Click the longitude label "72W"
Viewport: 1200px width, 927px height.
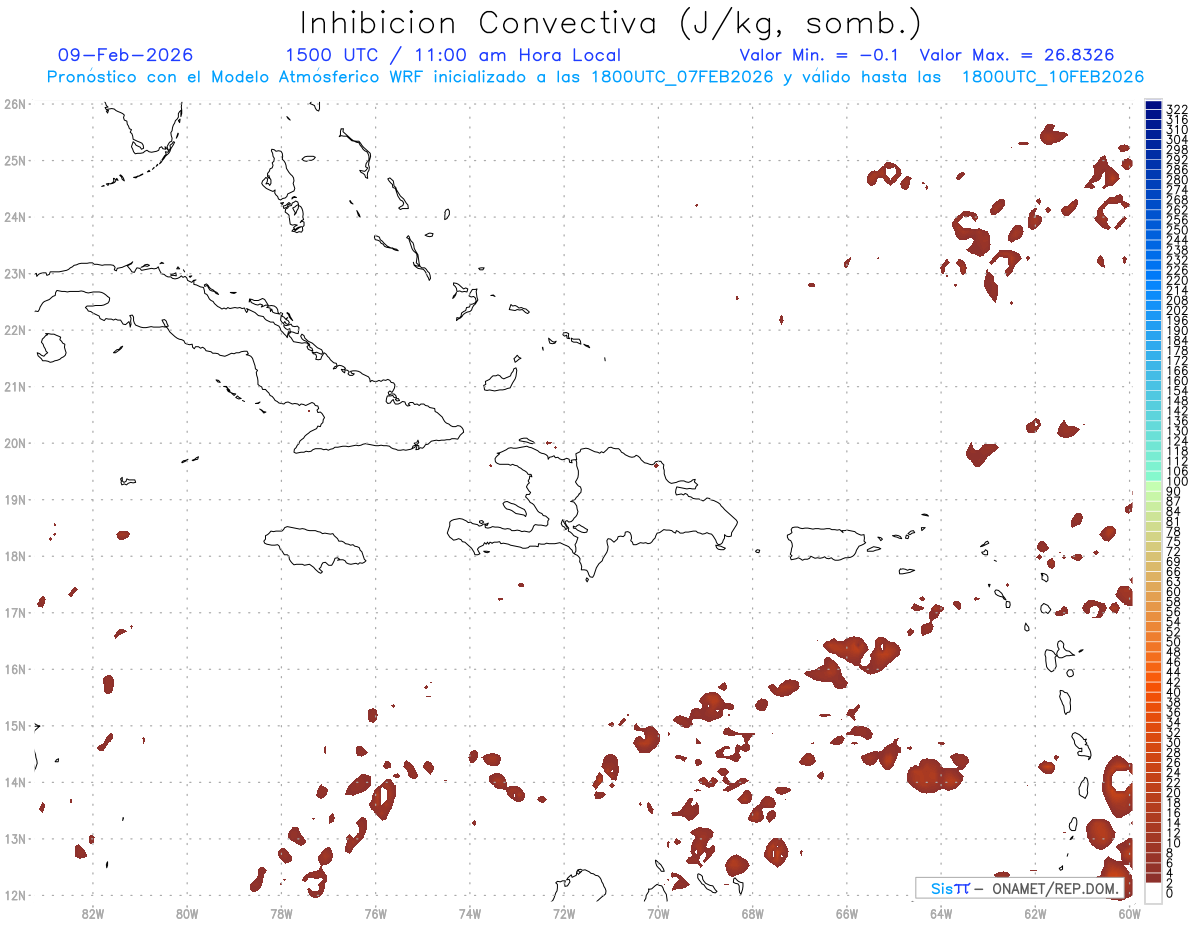coord(564,913)
